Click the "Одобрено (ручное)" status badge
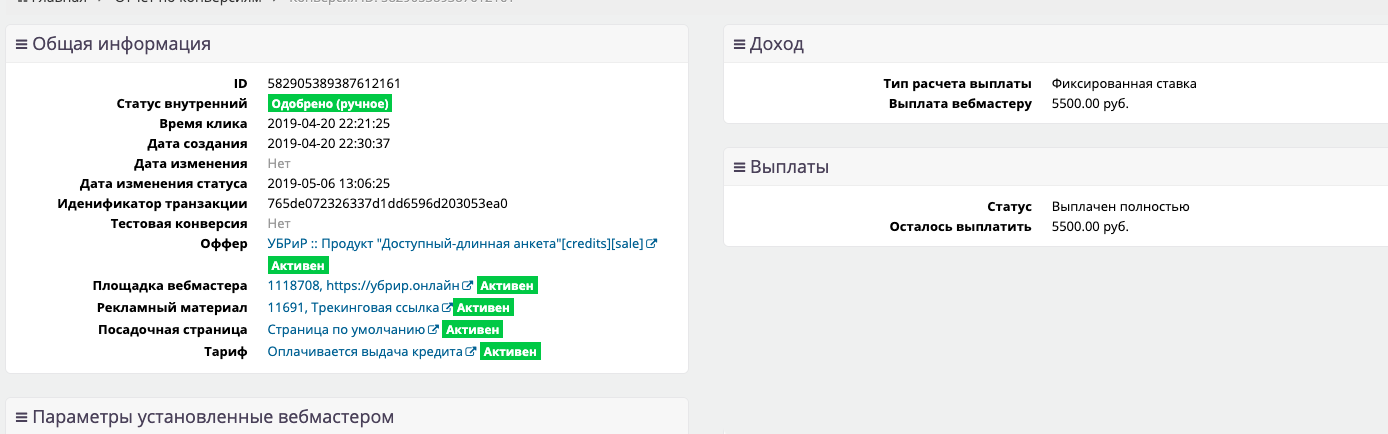1388x434 pixels. 329,103
